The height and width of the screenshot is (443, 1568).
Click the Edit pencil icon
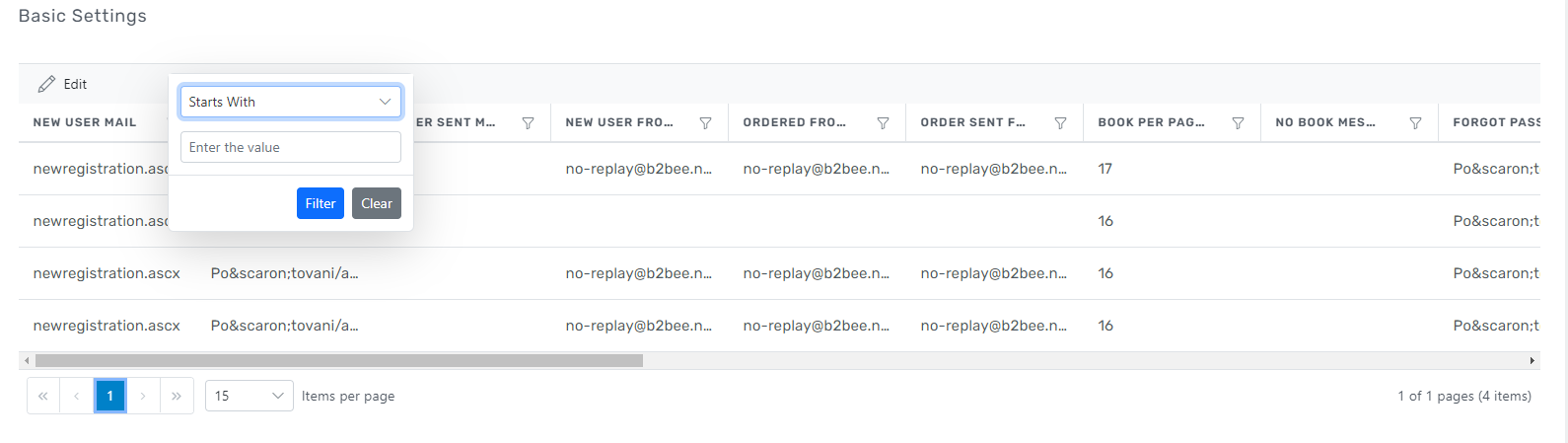pyautogui.click(x=46, y=85)
